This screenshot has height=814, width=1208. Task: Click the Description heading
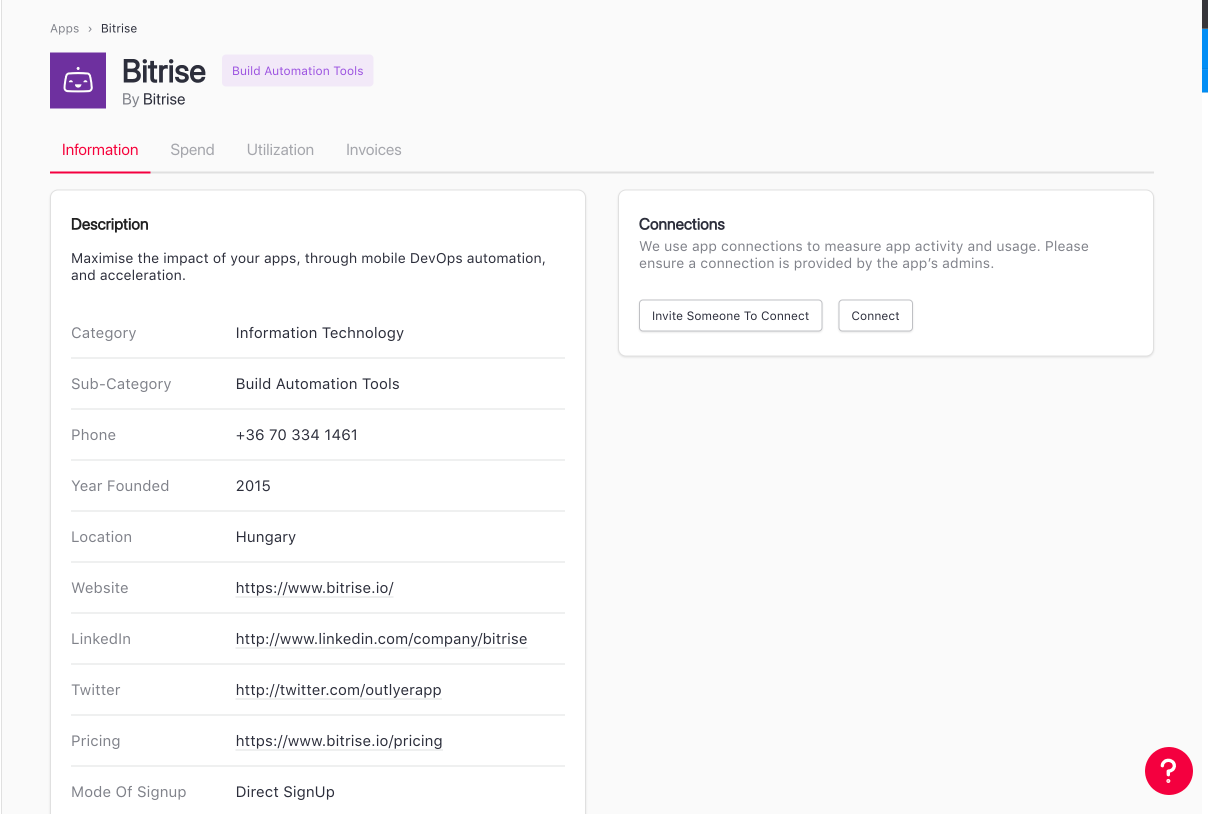click(110, 225)
